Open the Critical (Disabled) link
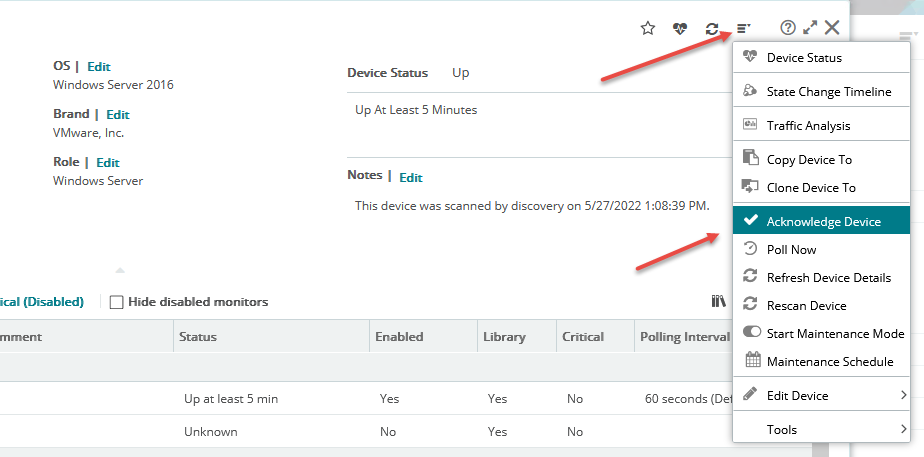Image resolution: width=924 pixels, height=457 pixels. [x=42, y=302]
